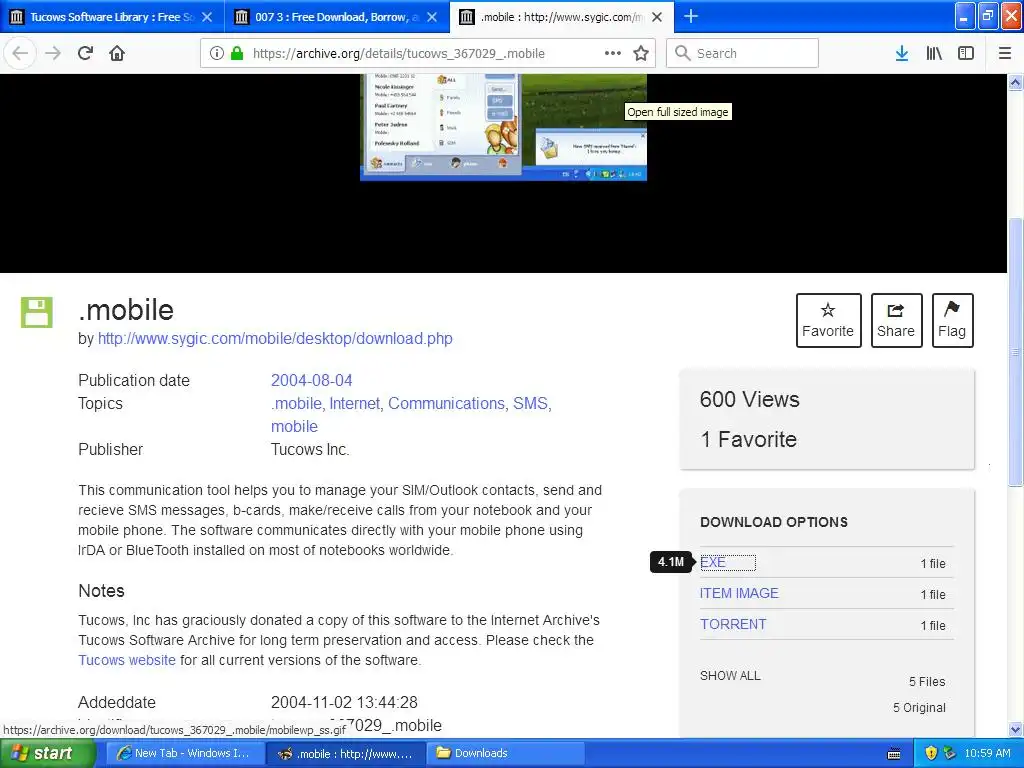This screenshot has height=768, width=1024.
Task: Open the 2004-08-04 publication date link
Action: pos(312,380)
